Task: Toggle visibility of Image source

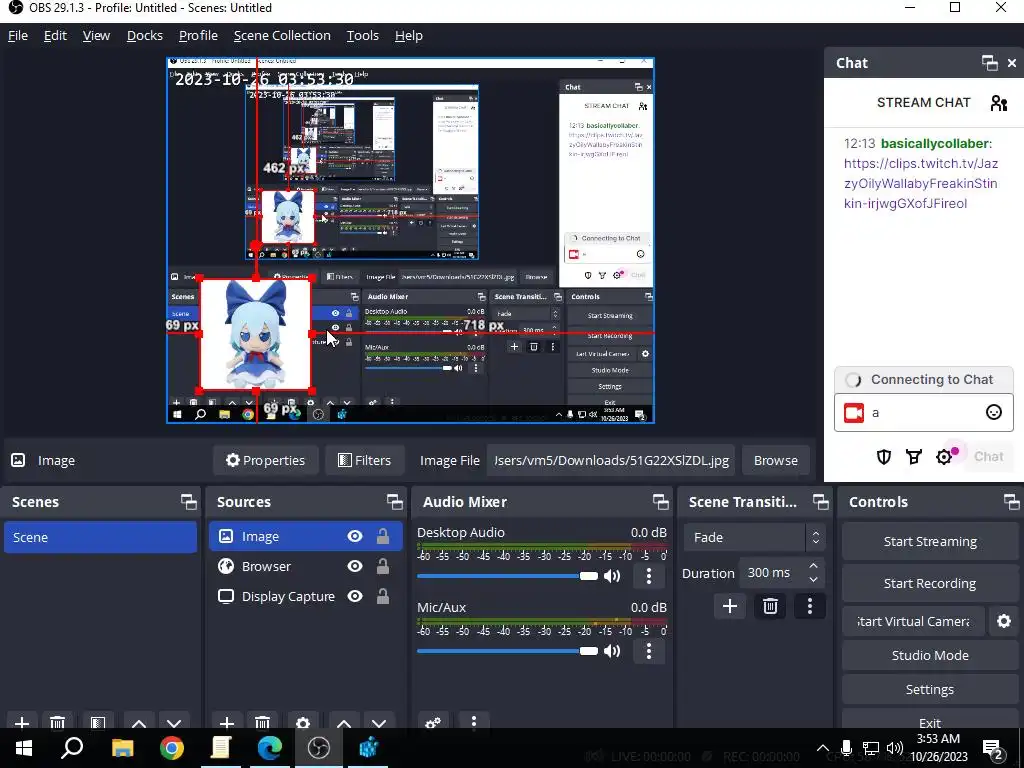Action: pyautogui.click(x=355, y=536)
